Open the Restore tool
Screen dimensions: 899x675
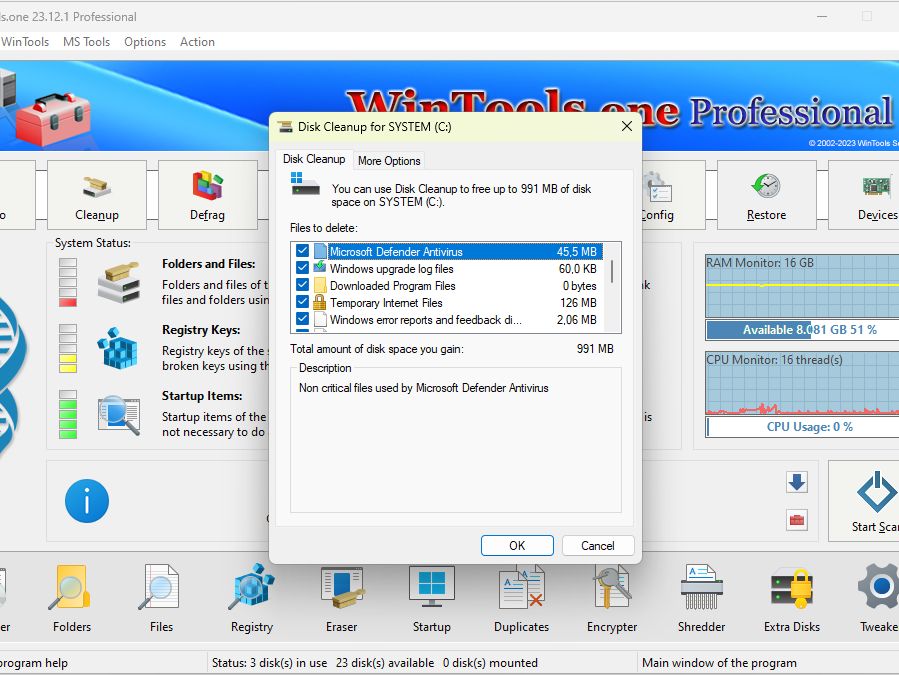pos(767,195)
